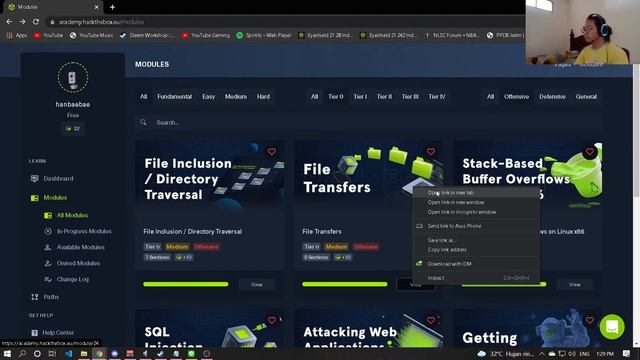Image resolution: width=640 pixels, height=360 pixels.
Task: Open Visual Studio Code from taskbar
Action: [x=69, y=353]
